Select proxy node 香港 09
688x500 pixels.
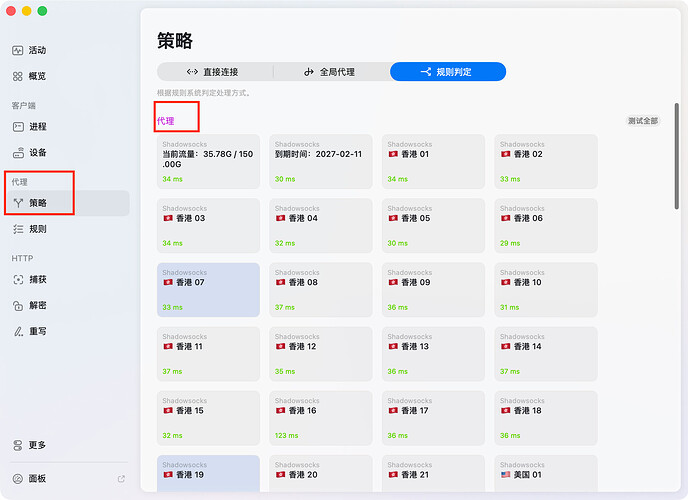(433, 289)
